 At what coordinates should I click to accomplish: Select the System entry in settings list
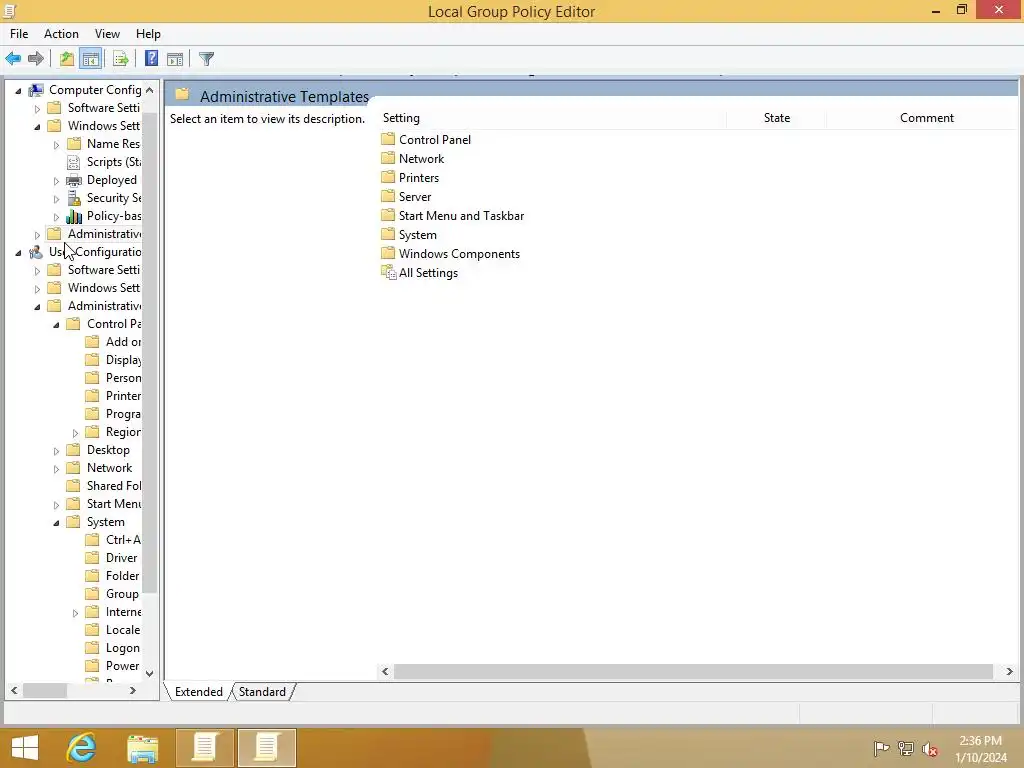pyautogui.click(x=409, y=235)
